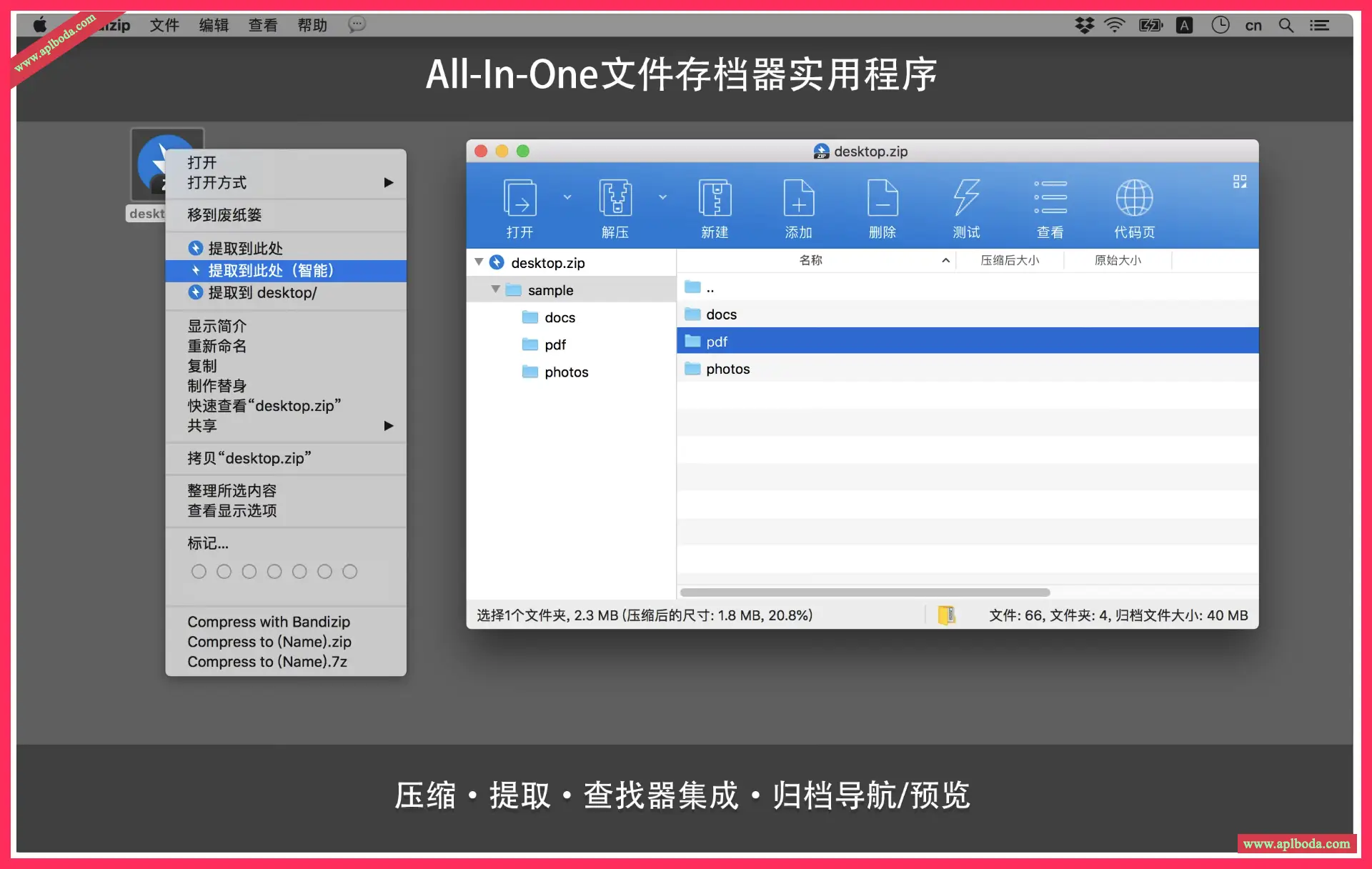Click the horizontal scrollbar in the file list

865,592
